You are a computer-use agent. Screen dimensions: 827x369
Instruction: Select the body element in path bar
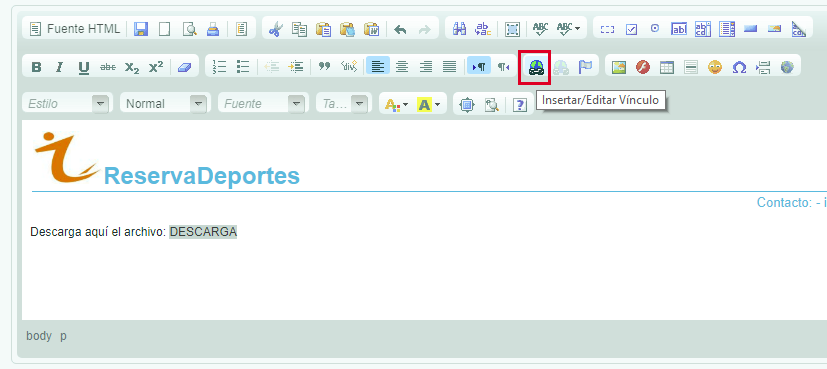pos(39,336)
